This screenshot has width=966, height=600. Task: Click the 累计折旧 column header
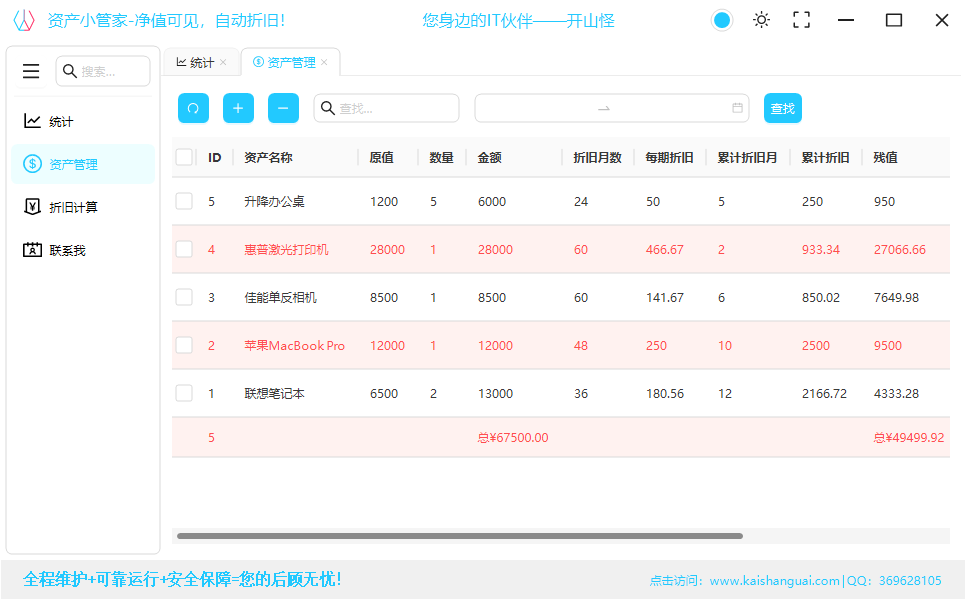pyautogui.click(x=825, y=158)
